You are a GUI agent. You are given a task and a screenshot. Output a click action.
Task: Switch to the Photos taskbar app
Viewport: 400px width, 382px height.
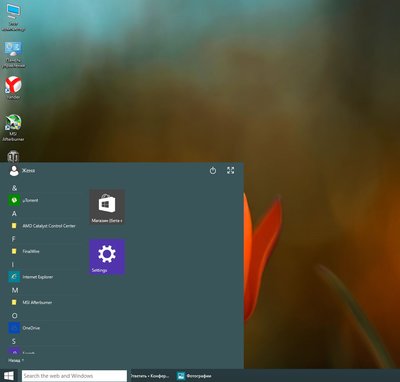[x=195, y=376]
